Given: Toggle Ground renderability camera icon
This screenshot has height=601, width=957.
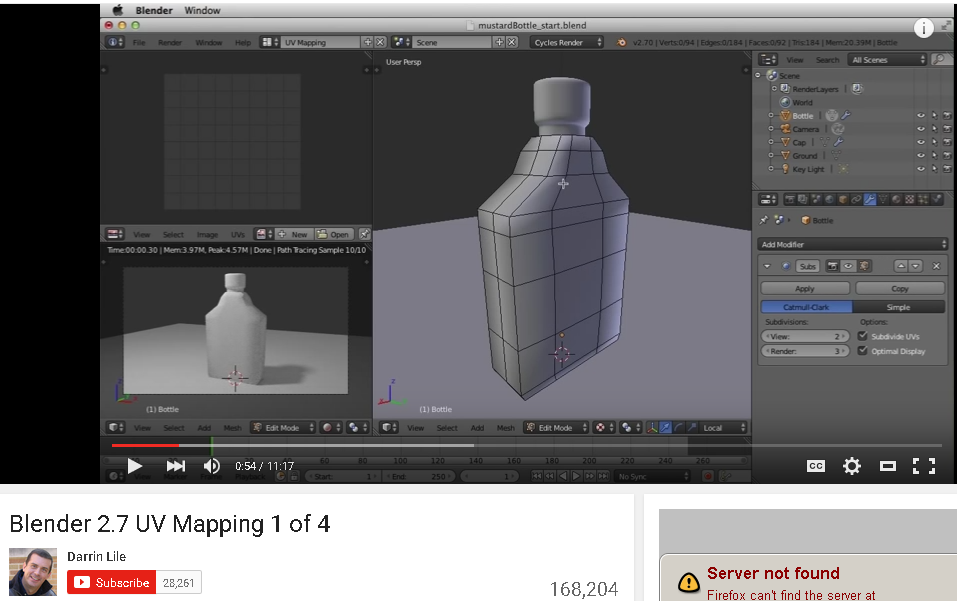Looking at the screenshot, I should click(947, 156).
